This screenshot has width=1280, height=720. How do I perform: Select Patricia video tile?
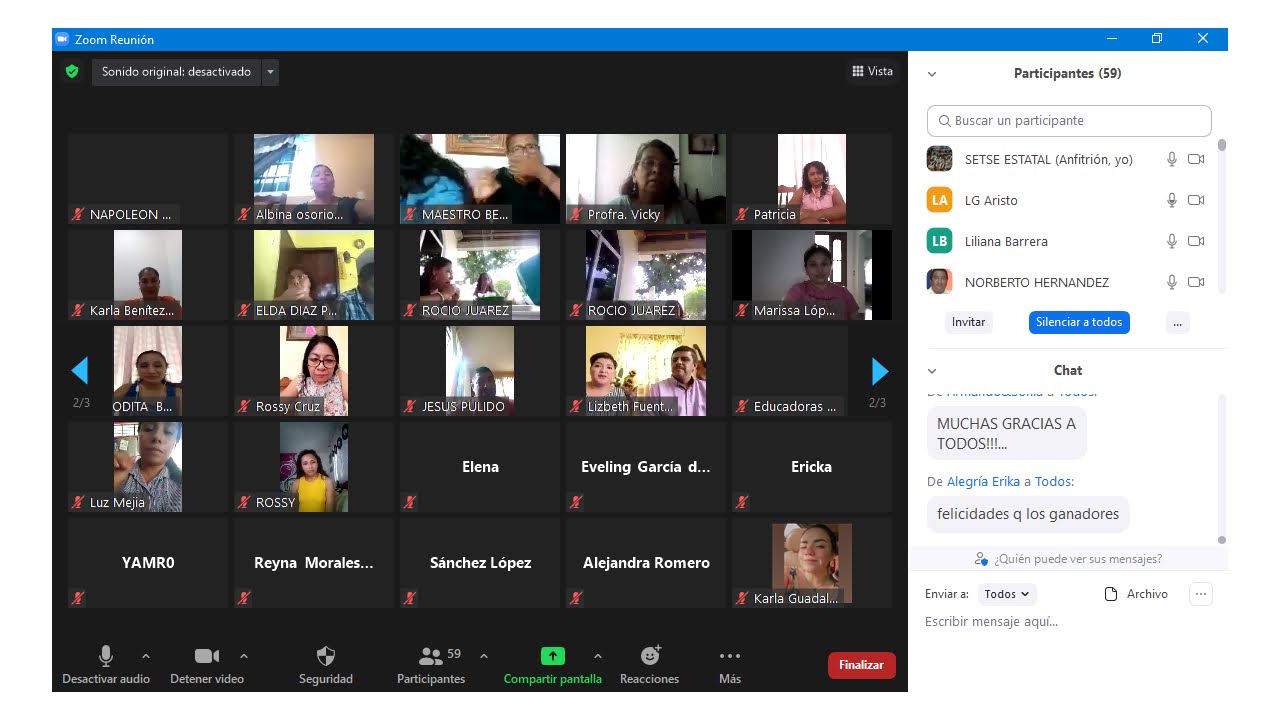(812, 179)
